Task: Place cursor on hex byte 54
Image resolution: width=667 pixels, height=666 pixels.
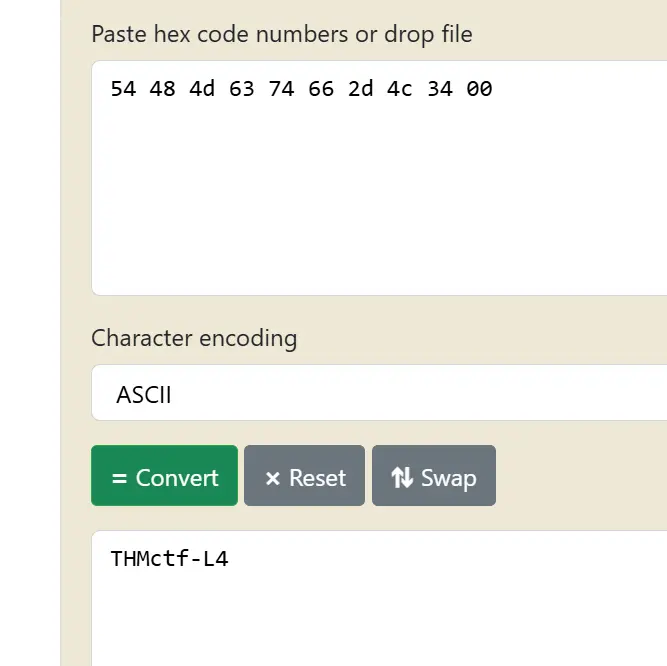Action: (123, 89)
